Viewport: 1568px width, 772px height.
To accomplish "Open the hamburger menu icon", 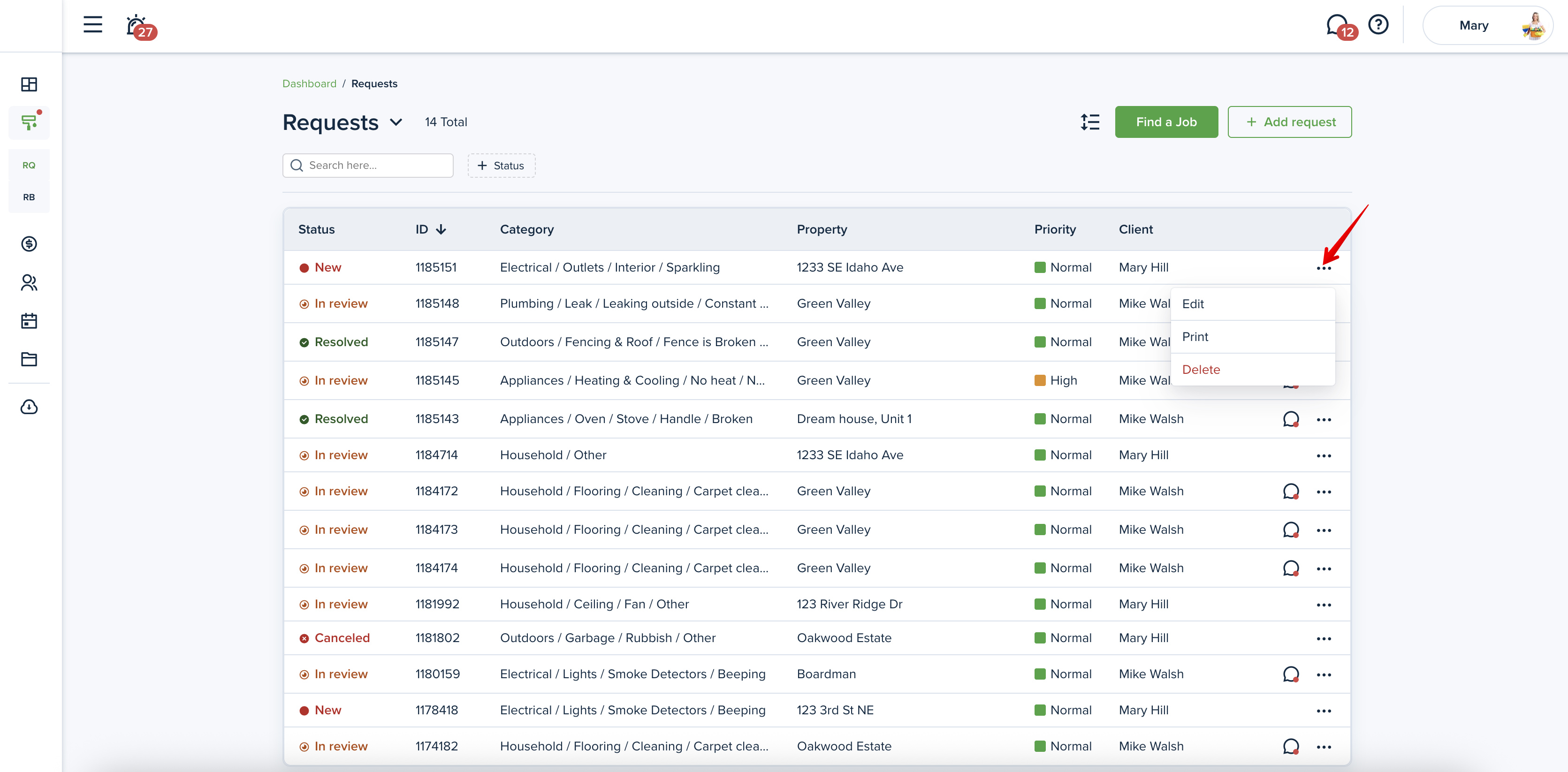I will point(92,25).
